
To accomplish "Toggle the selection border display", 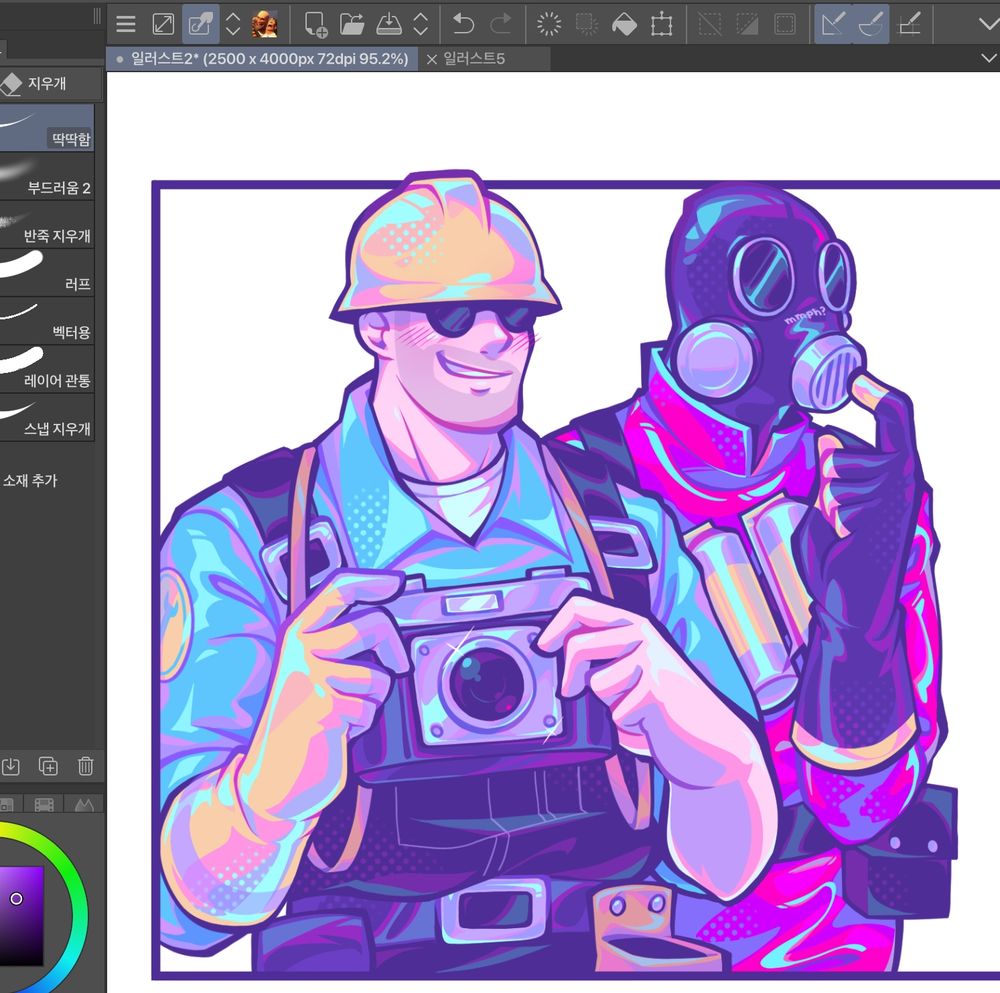I will pyautogui.click(x=784, y=24).
